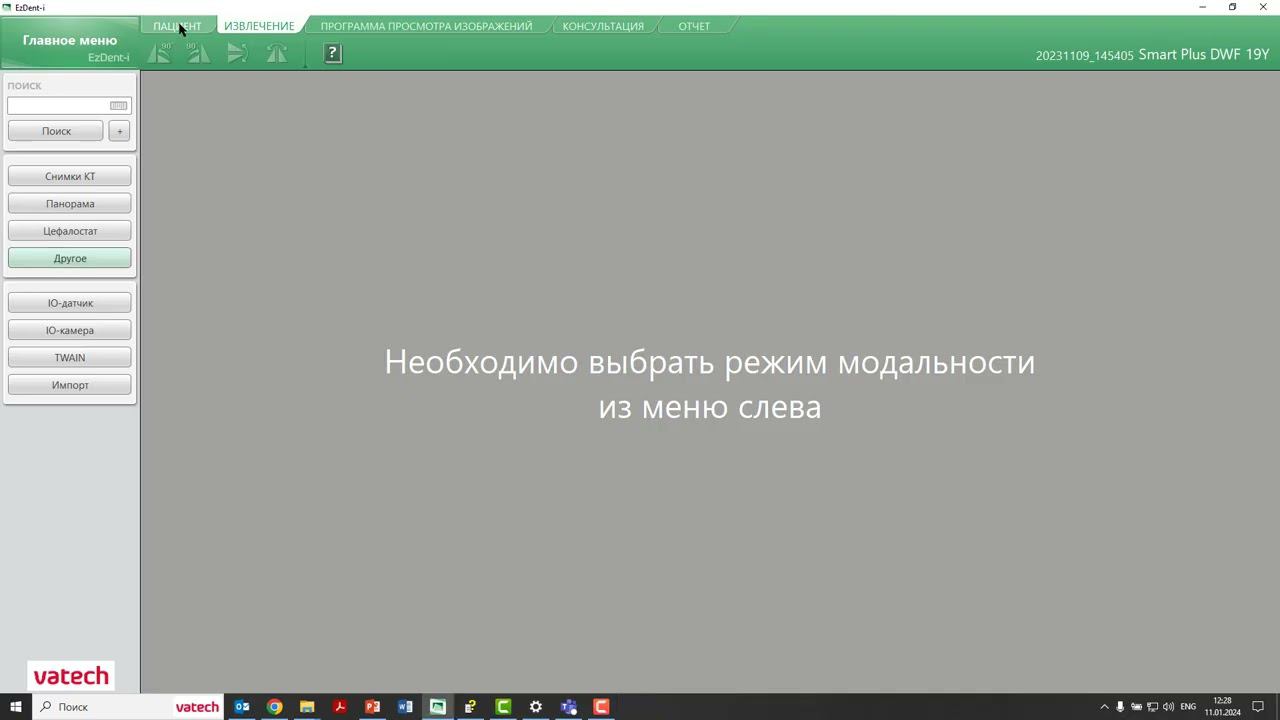Open ПРОГРАММА ПРОСМОТРА ИЗОБРАЖЕНИЙ tab
This screenshot has height=720, width=1280.
[x=426, y=26]
